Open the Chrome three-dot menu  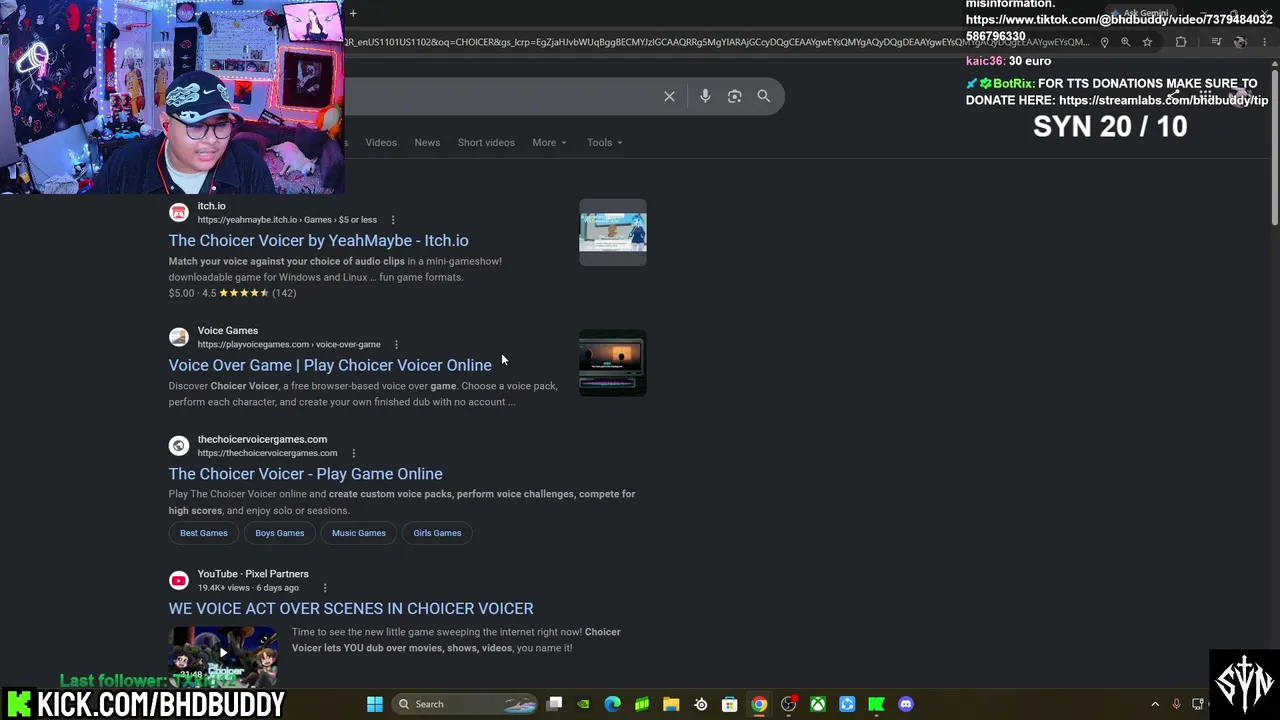1264,42
